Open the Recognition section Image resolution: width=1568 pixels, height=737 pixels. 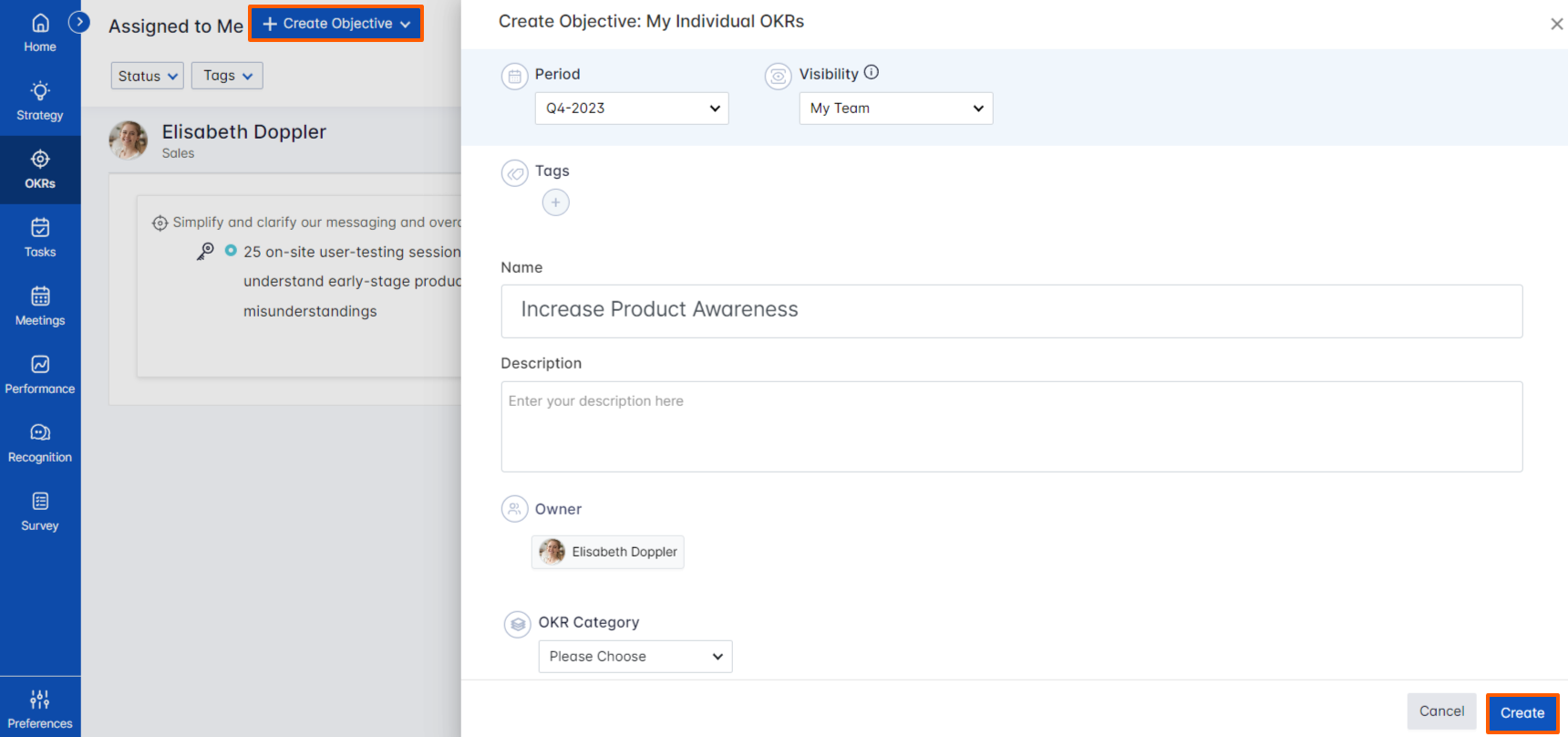40,443
